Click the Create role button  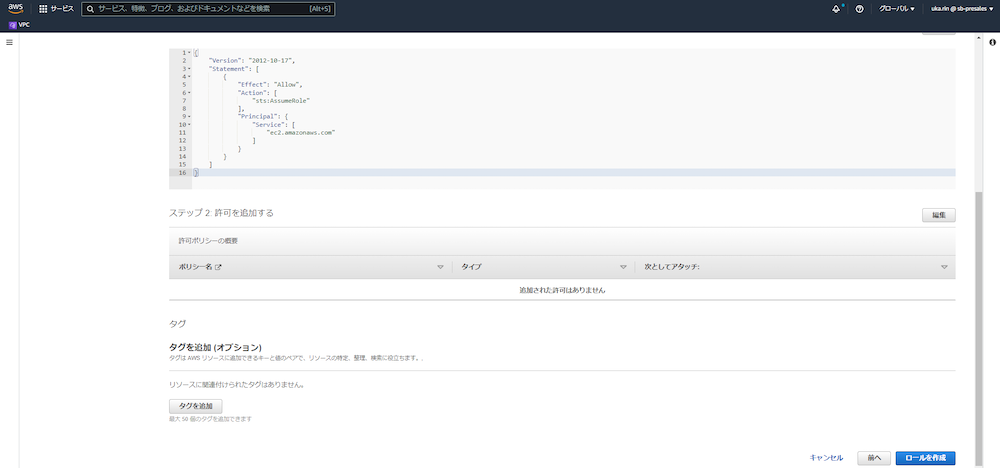(925, 458)
